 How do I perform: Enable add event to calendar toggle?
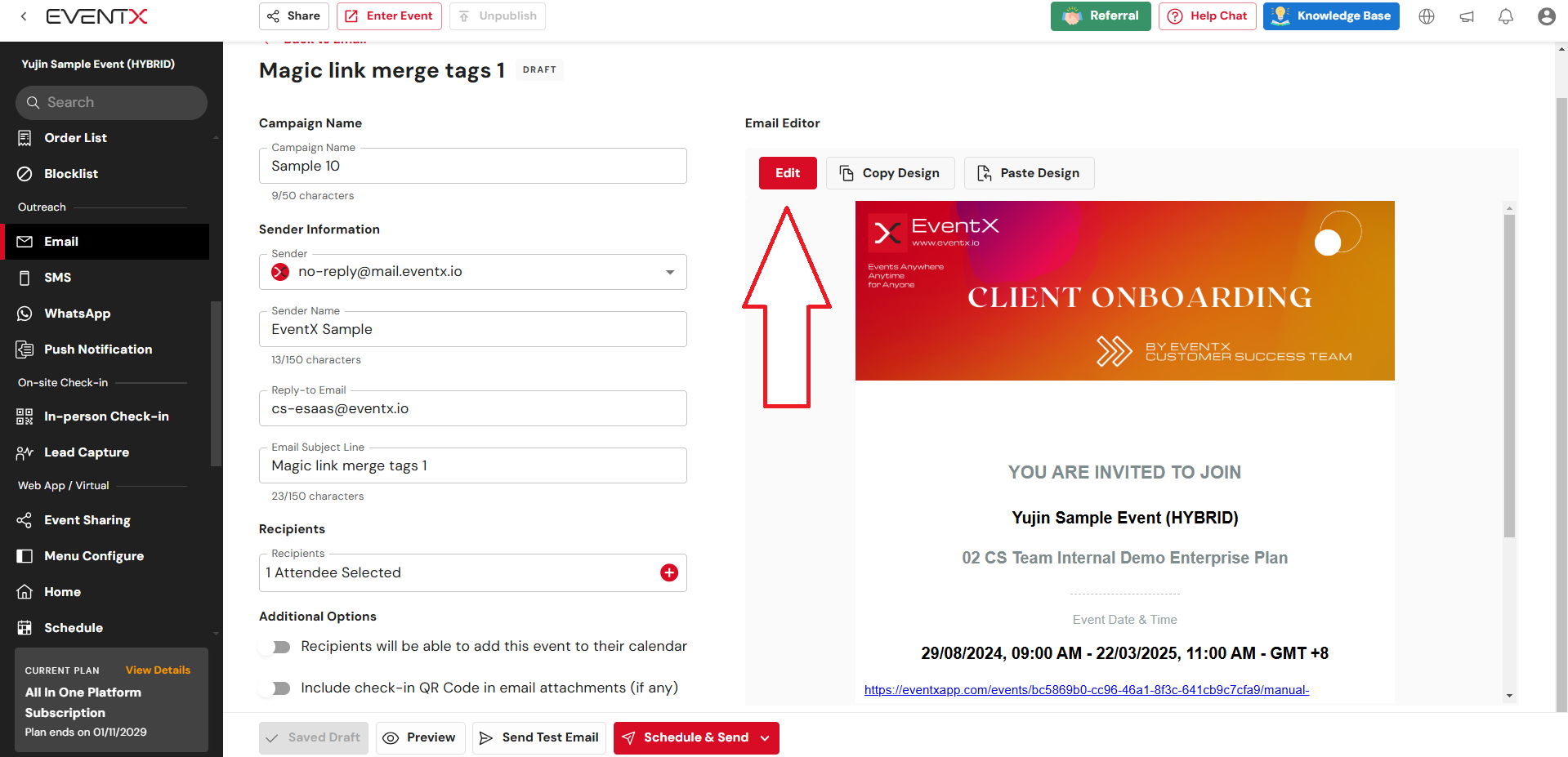tap(276, 647)
